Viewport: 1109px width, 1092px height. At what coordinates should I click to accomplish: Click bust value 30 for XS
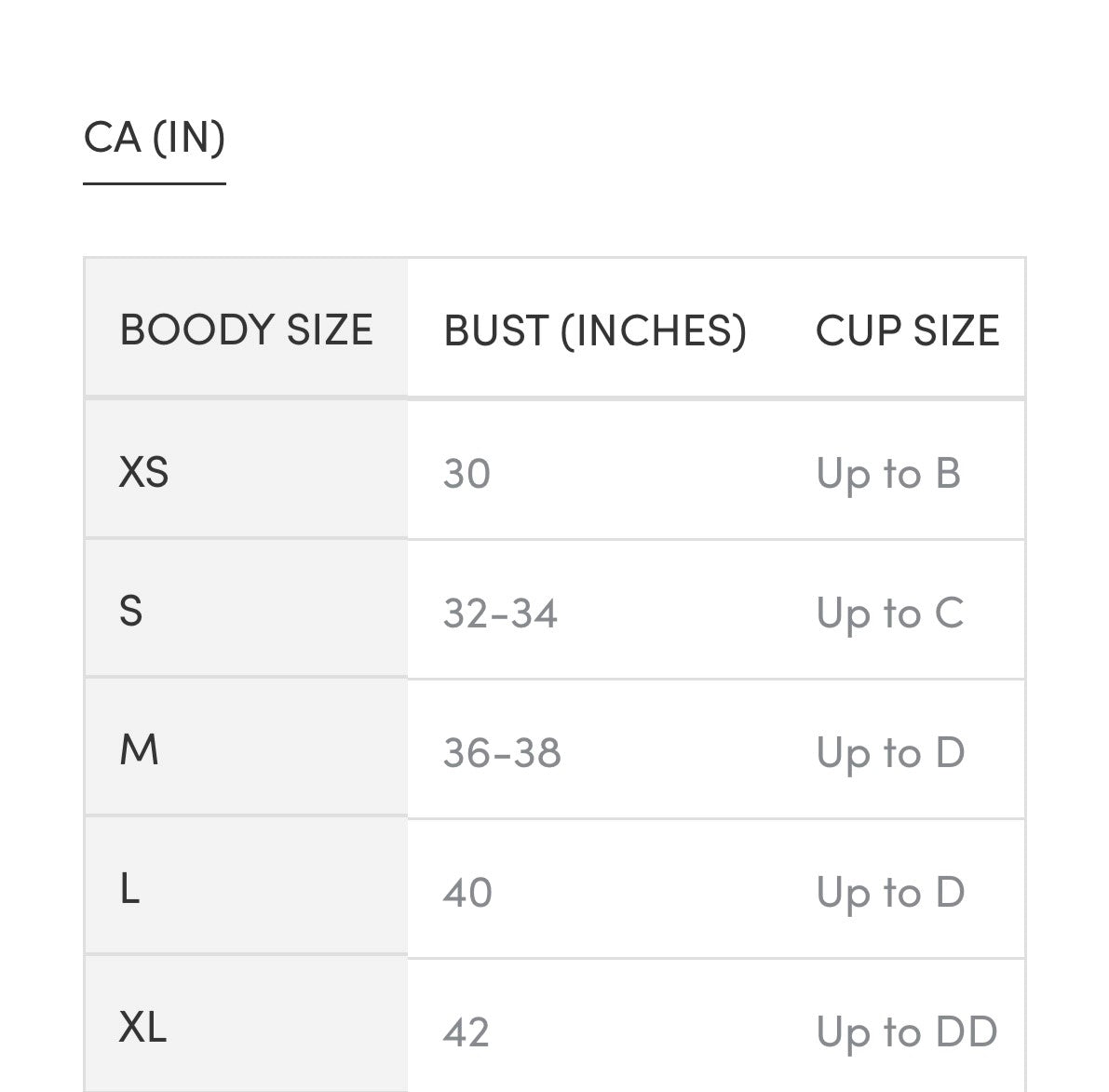click(x=467, y=474)
